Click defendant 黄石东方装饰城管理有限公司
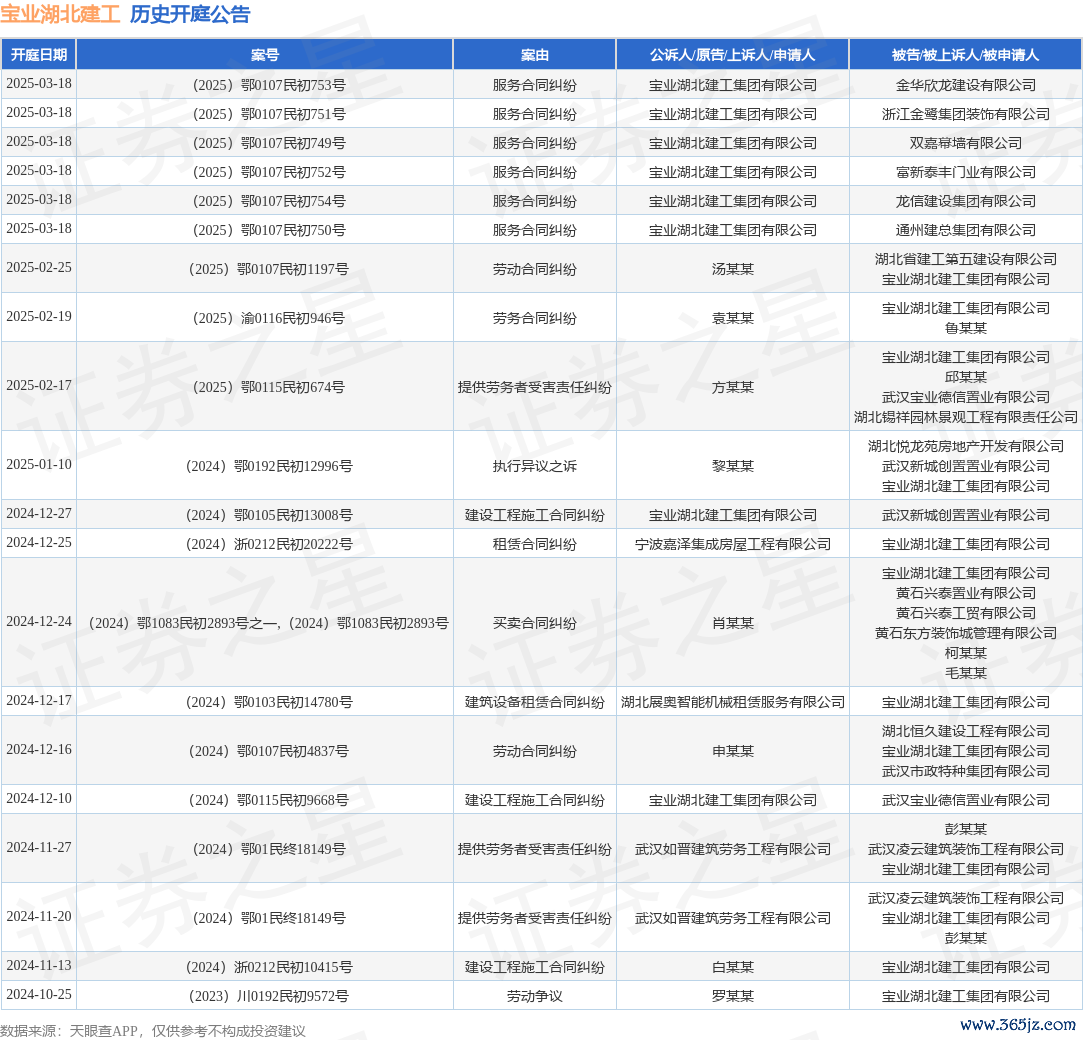 [x=966, y=633]
